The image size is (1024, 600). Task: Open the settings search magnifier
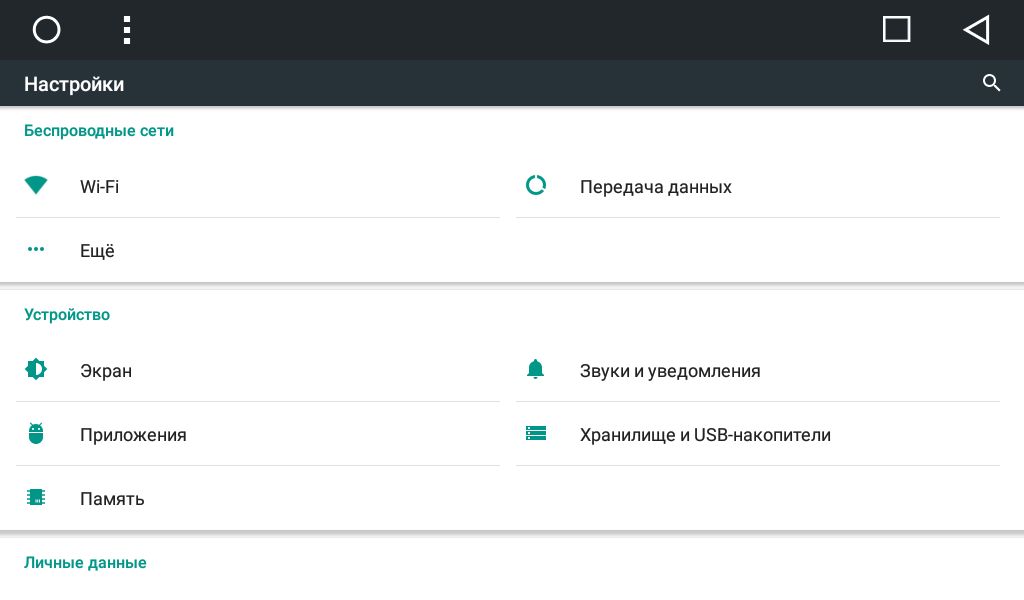[991, 83]
